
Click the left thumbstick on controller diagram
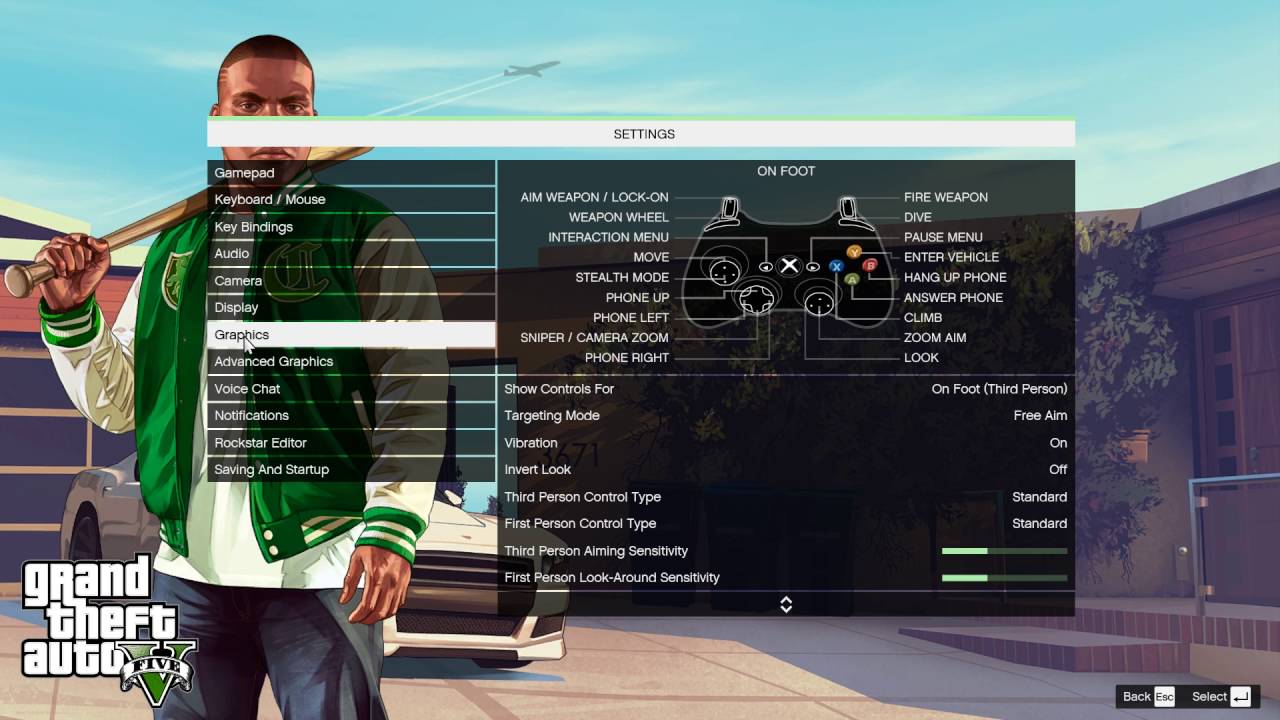(724, 270)
